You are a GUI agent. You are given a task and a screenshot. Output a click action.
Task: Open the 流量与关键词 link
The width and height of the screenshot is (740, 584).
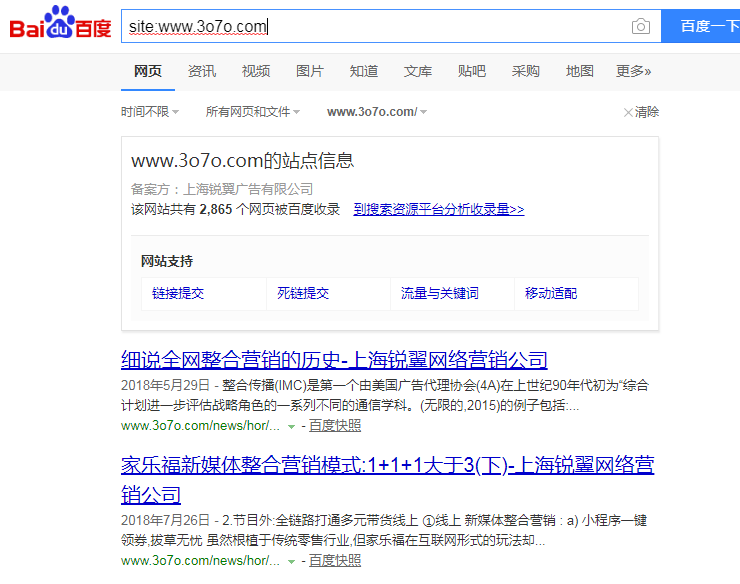(x=439, y=293)
